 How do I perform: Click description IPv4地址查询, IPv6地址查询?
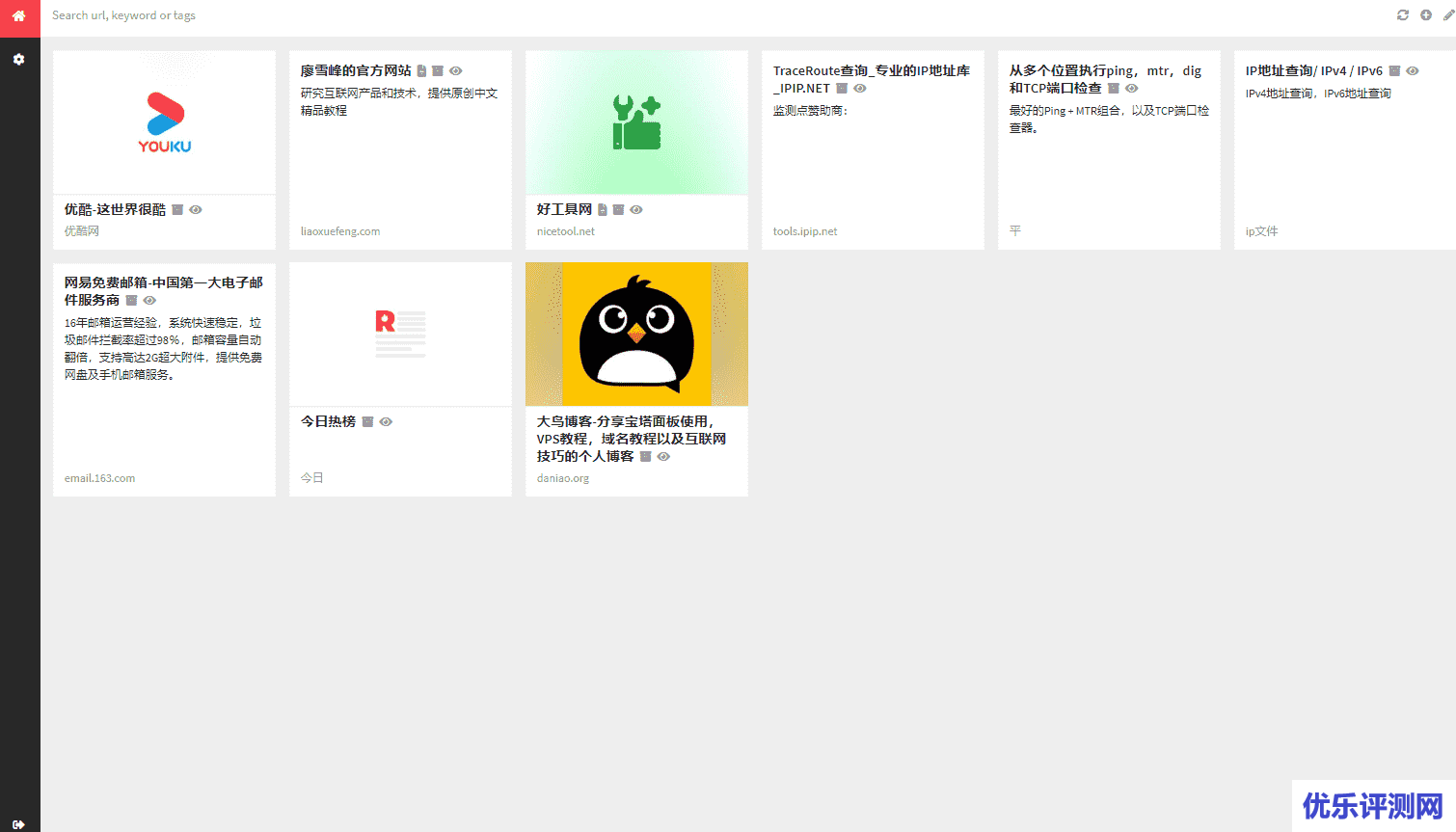click(x=1318, y=94)
